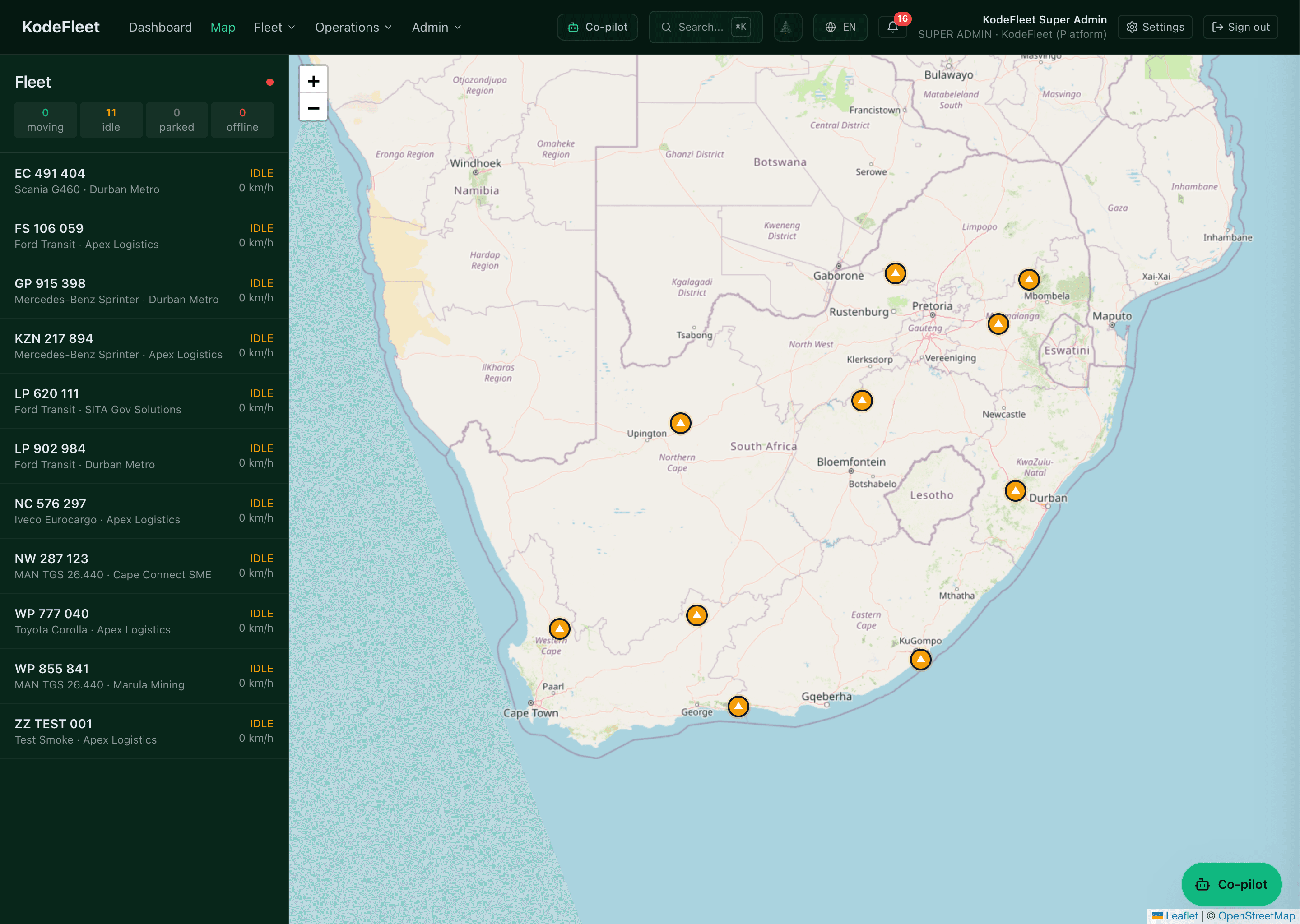This screenshot has width=1300, height=924.
Task: Select vehicle LP 620 111 in list
Action: click(144, 401)
